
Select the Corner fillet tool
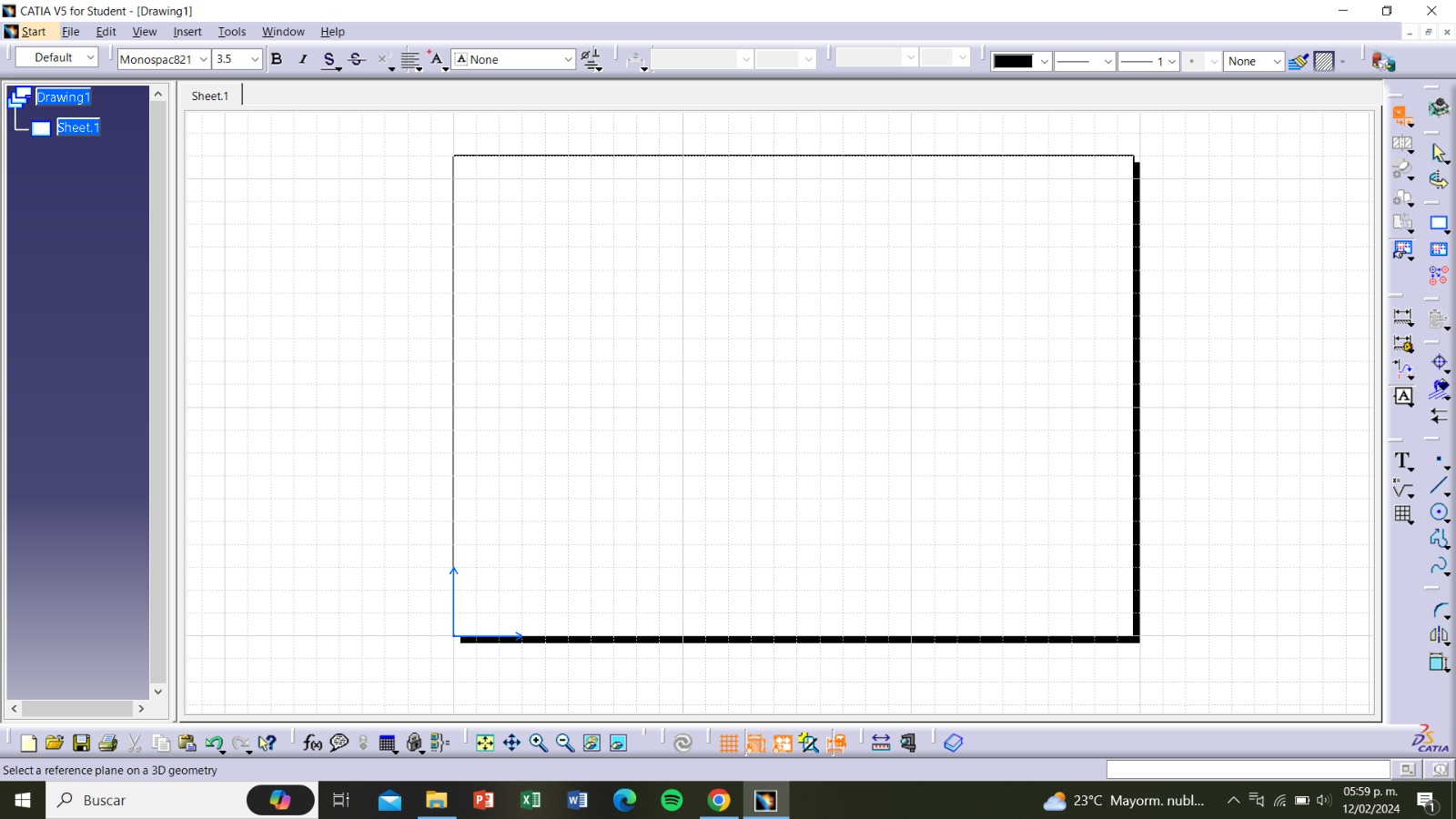[1441, 611]
